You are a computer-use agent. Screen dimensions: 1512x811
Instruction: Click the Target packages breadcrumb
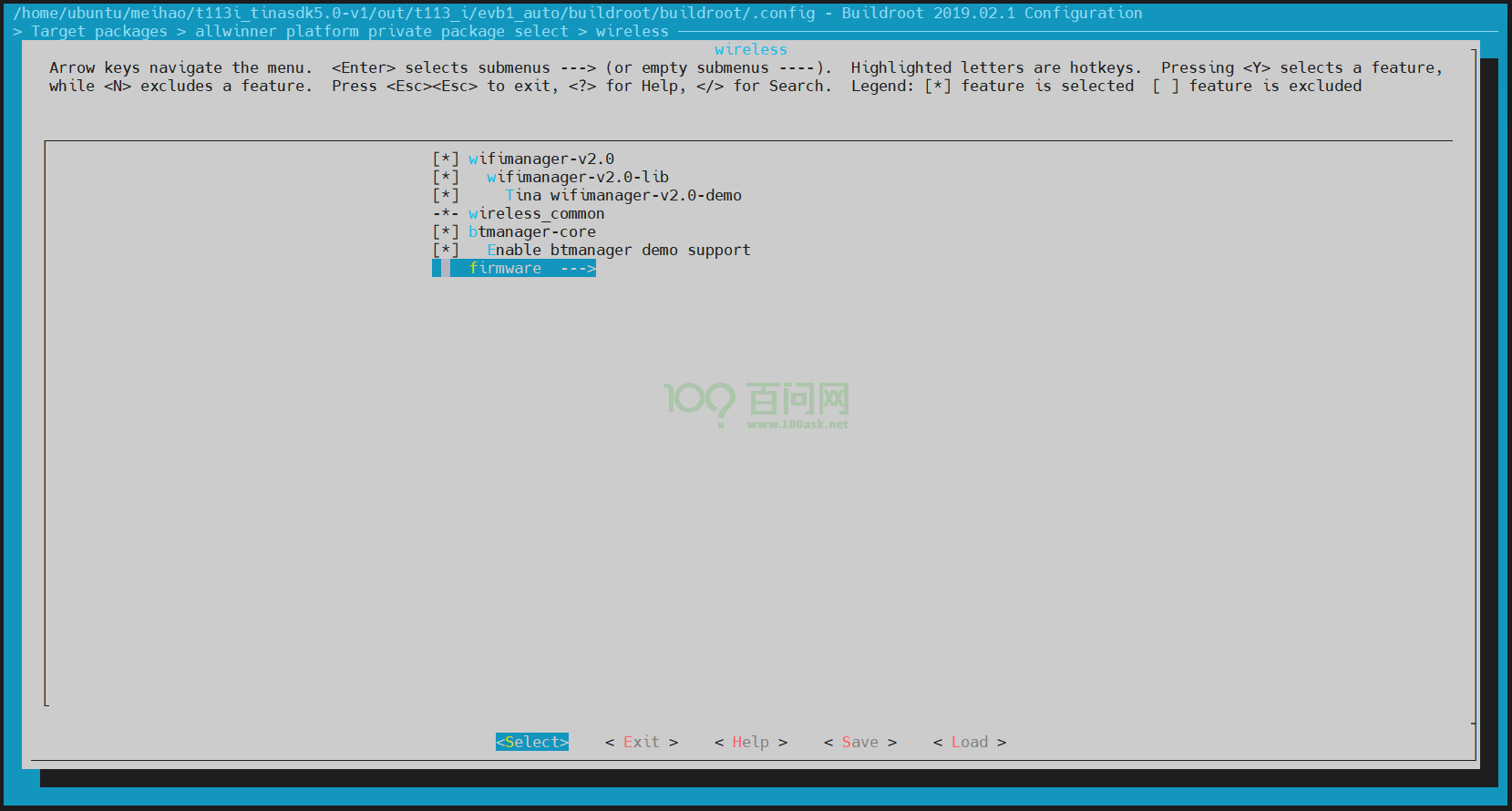[x=99, y=32]
